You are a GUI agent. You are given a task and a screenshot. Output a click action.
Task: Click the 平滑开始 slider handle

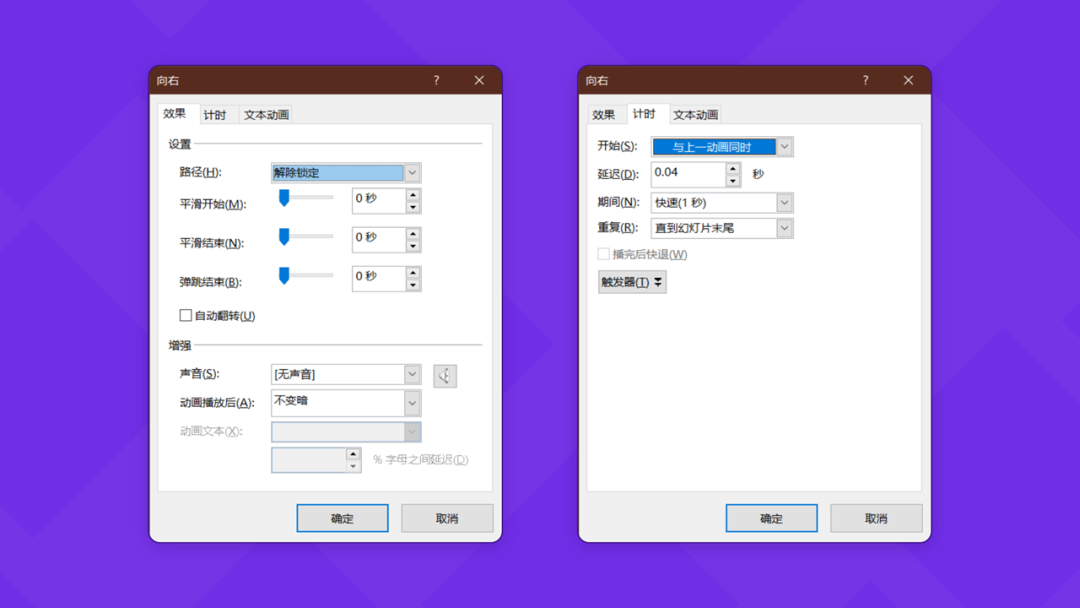coord(284,198)
